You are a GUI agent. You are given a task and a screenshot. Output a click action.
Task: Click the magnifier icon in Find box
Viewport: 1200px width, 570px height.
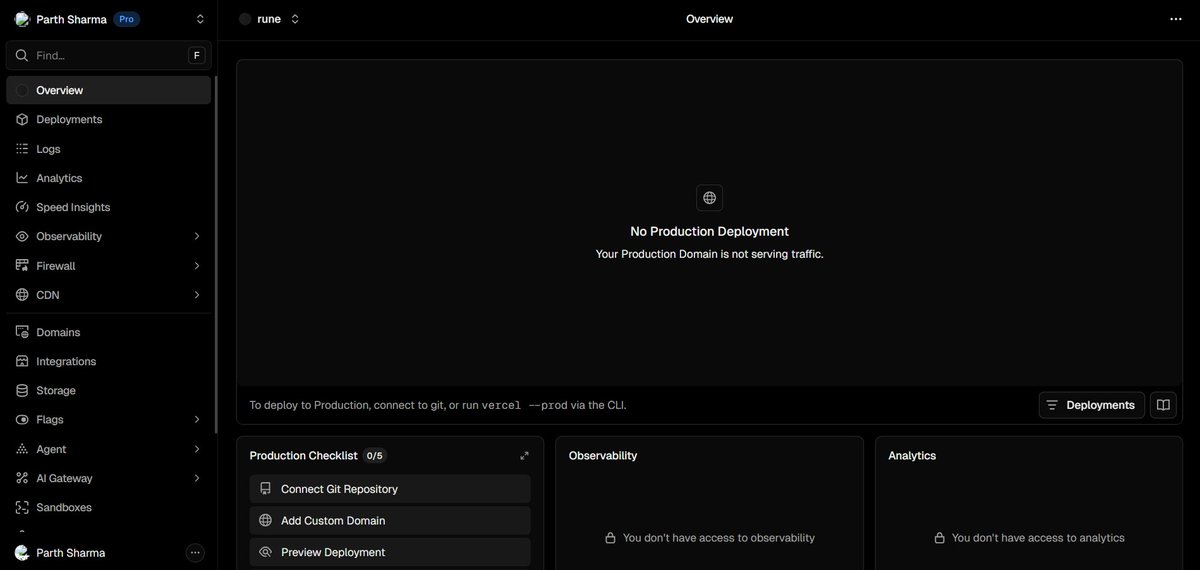coord(22,55)
